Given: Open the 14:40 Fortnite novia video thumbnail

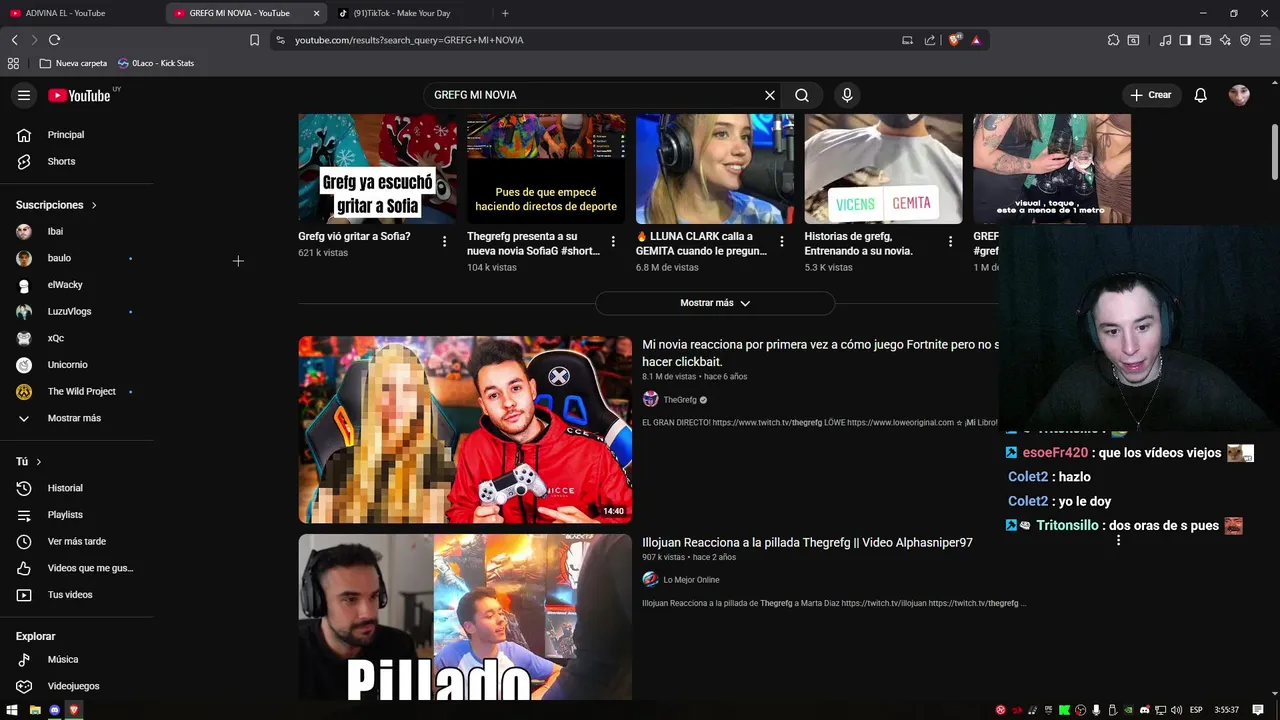Looking at the screenshot, I should (465, 430).
